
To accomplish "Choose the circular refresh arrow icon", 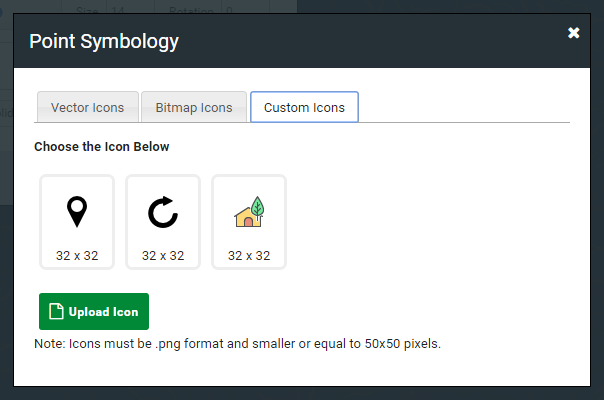I will click(x=163, y=212).
